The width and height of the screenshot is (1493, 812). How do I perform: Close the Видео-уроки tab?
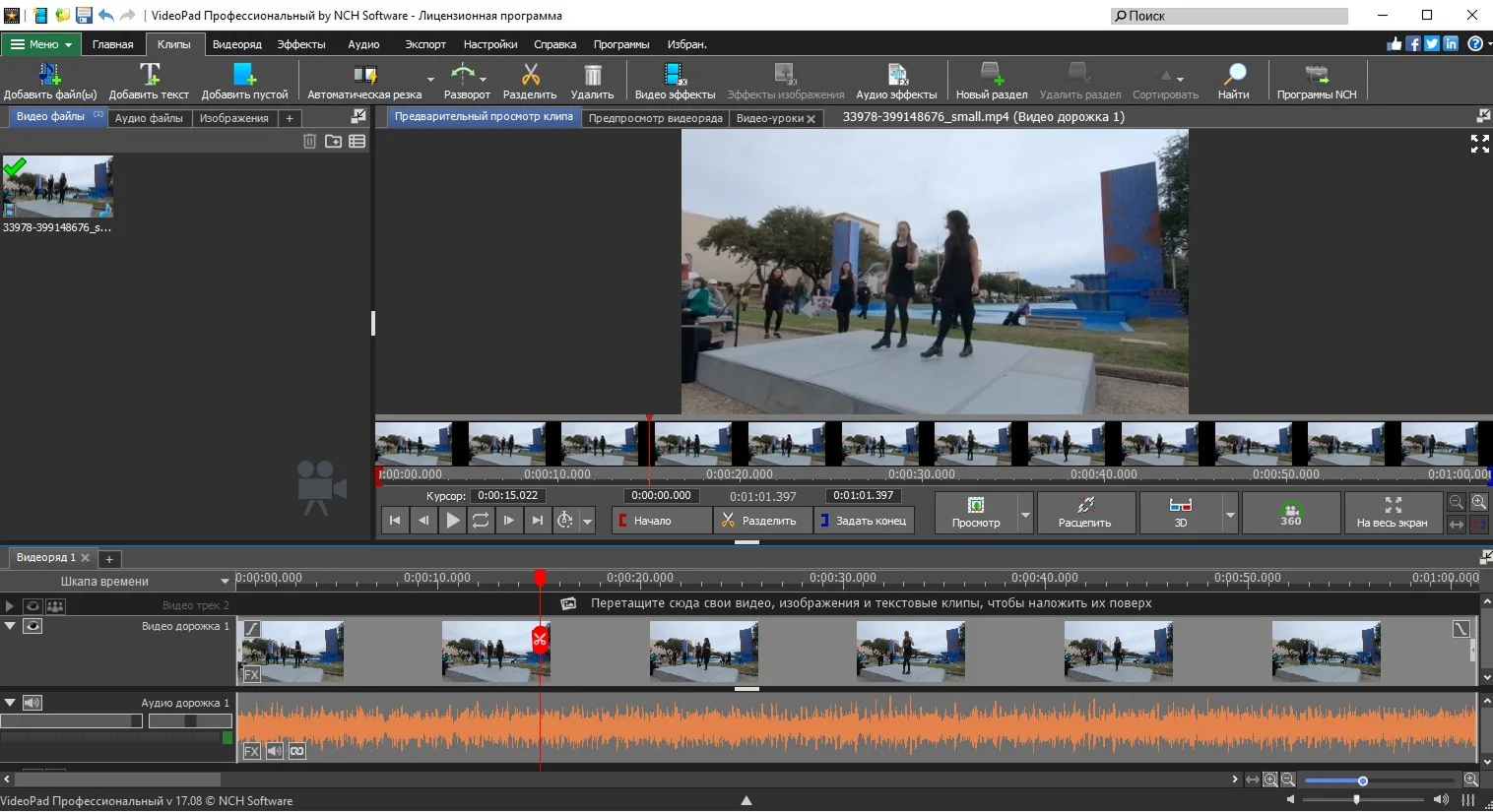811,119
